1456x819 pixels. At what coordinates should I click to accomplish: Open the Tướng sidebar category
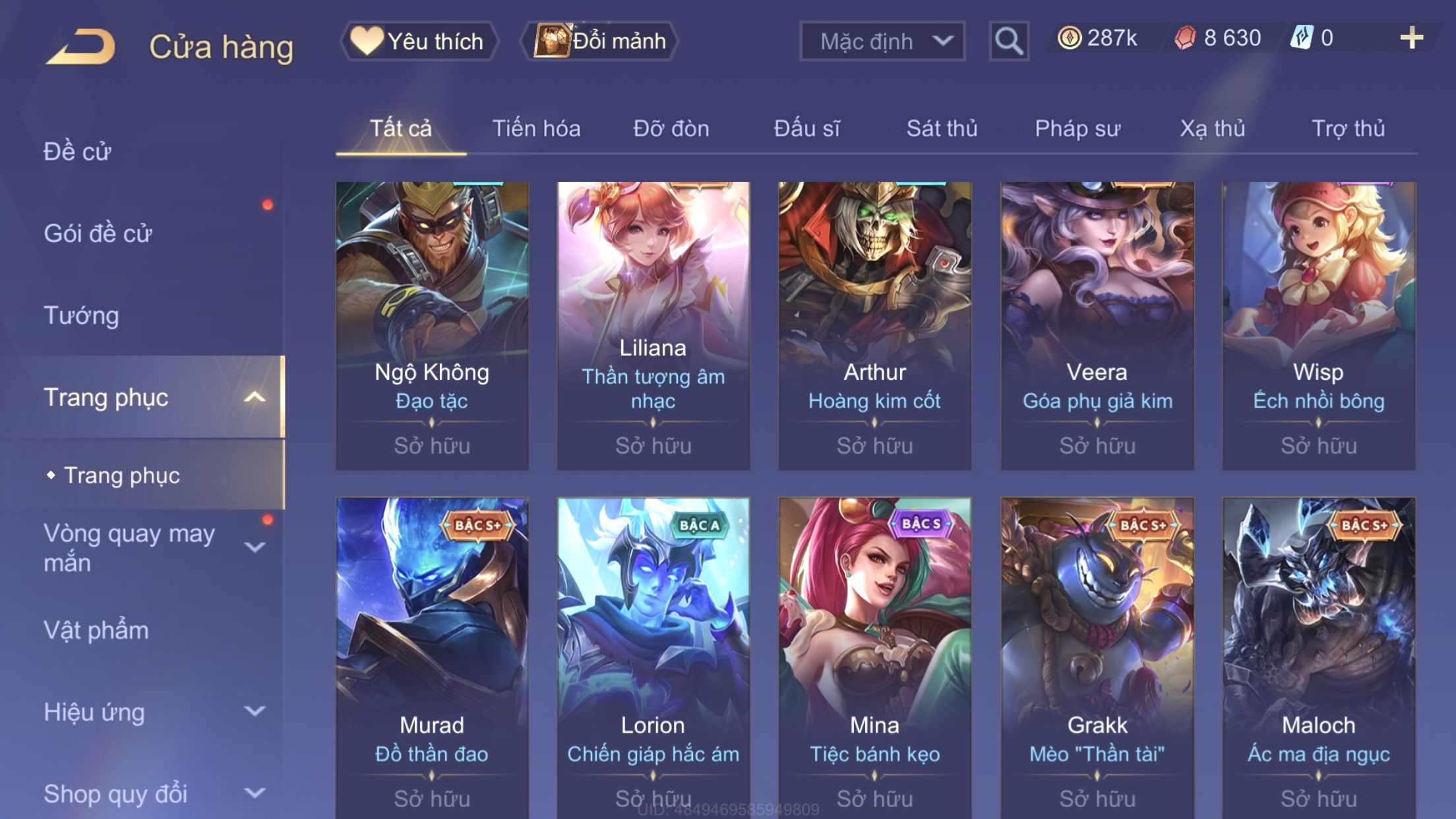point(81,316)
